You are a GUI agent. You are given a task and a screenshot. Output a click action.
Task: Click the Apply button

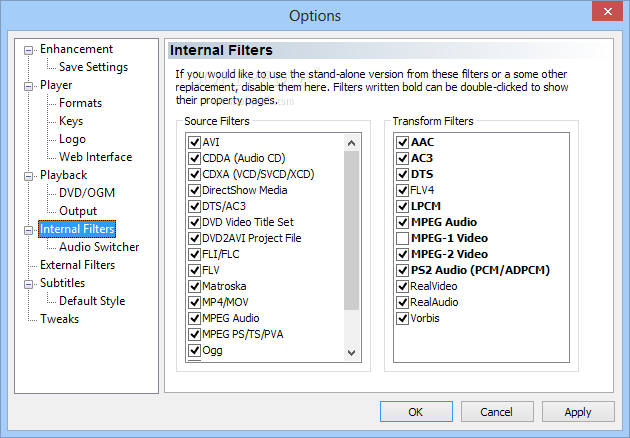point(578,411)
